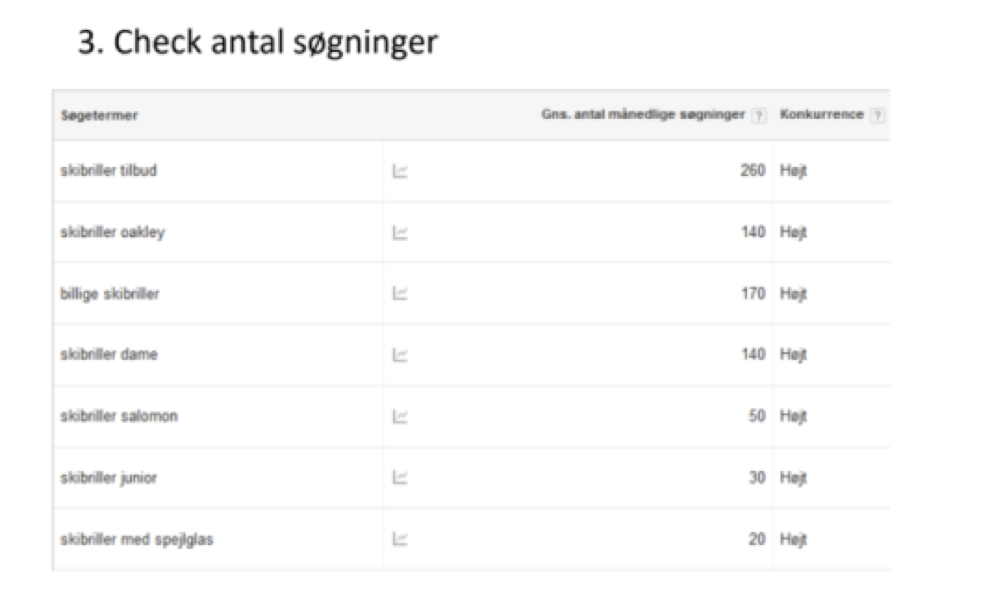
Task: Select skibriller med spejlglas keyword
Action: click(x=137, y=539)
